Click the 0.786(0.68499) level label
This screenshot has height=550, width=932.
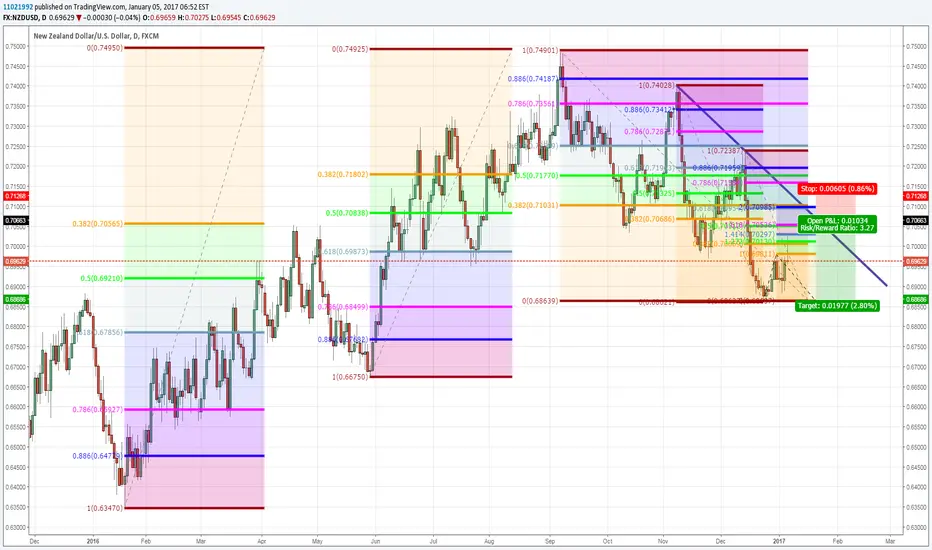click(343, 307)
